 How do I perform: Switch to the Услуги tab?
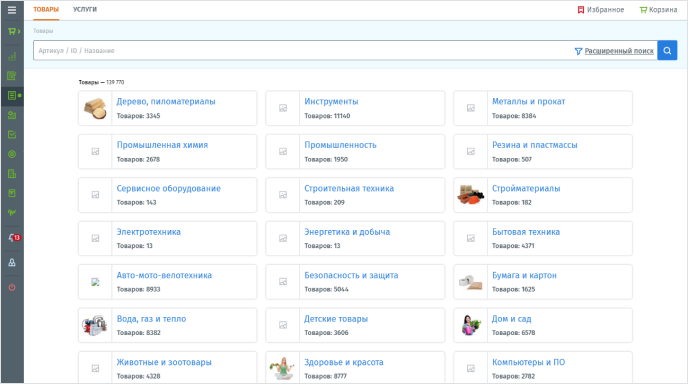click(85, 9)
